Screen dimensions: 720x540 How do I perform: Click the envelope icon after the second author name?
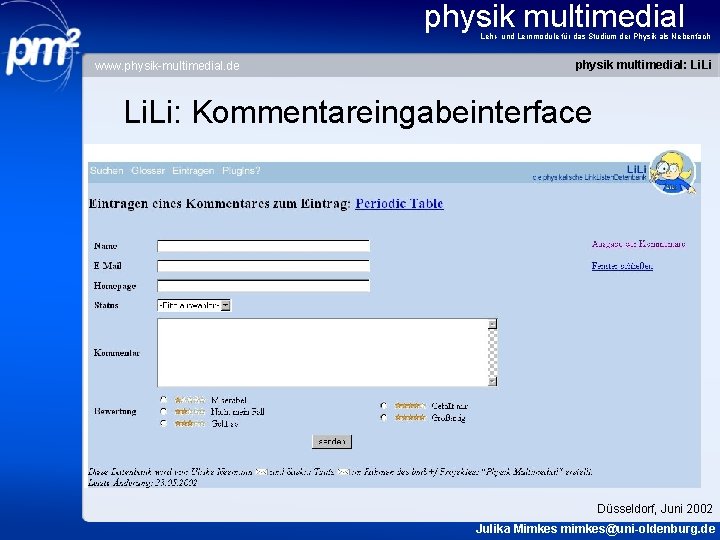(343, 472)
